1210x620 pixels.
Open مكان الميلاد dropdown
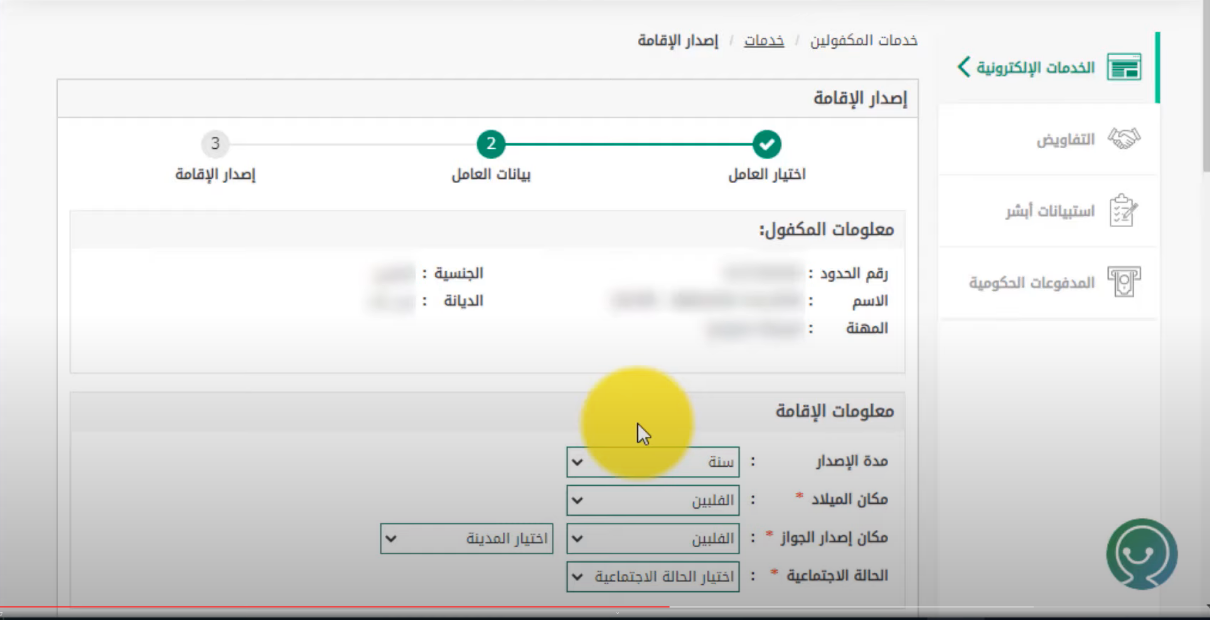[653, 500]
